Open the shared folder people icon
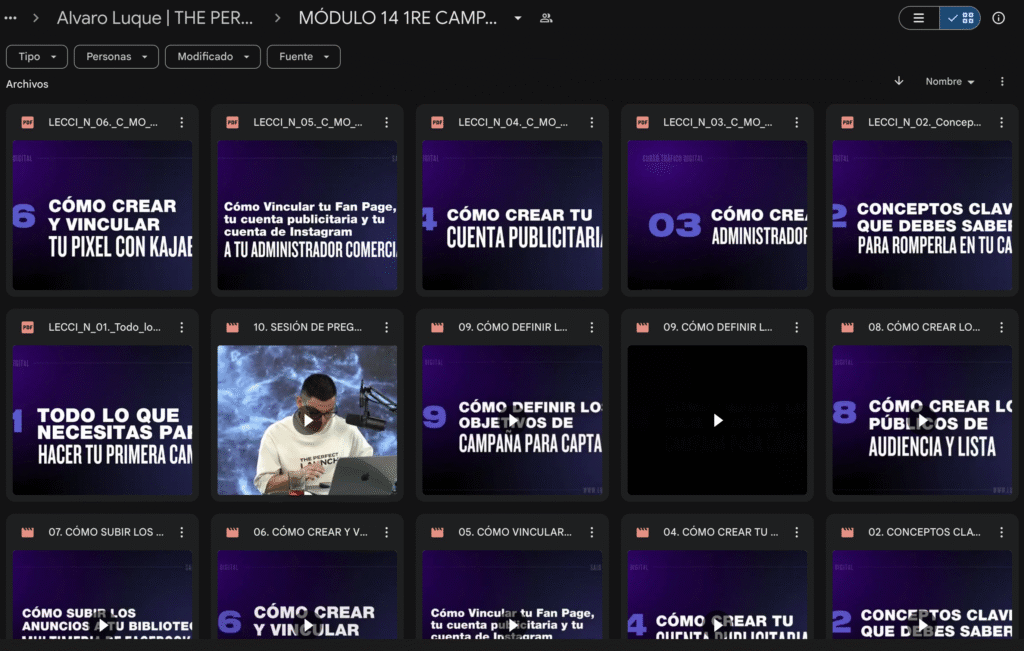The image size is (1024, 651). (546, 18)
